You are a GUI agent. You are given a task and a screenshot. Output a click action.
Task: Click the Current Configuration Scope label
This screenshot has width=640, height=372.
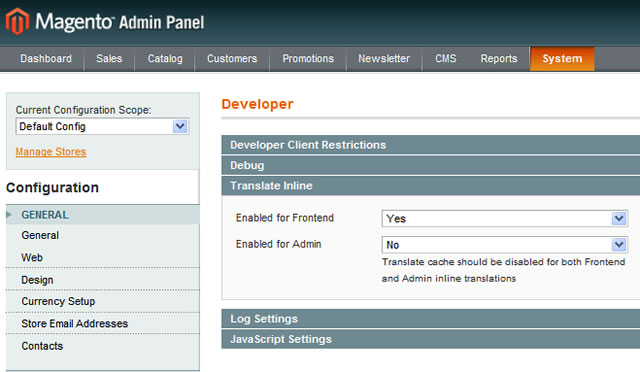pyautogui.click(x=83, y=110)
